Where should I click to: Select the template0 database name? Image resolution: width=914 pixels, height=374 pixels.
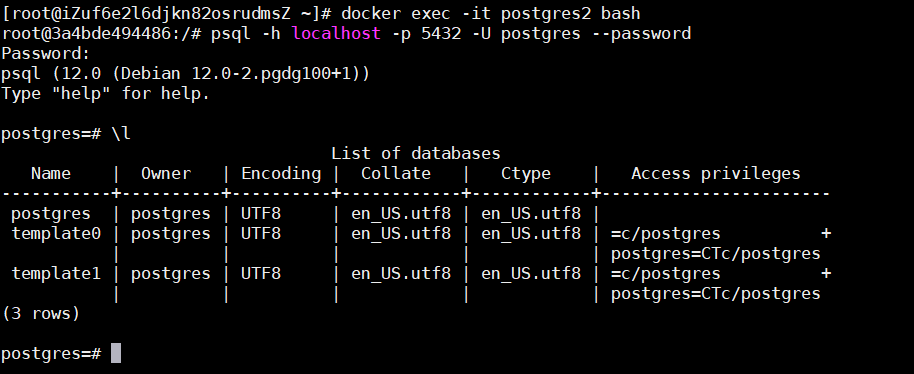(56, 234)
